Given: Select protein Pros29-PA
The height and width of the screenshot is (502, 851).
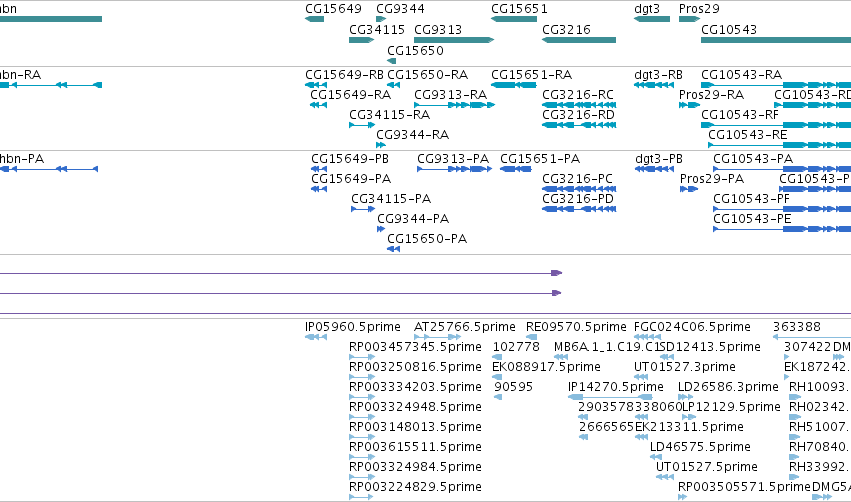Looking at the screenshot, I should coord(712,179).
